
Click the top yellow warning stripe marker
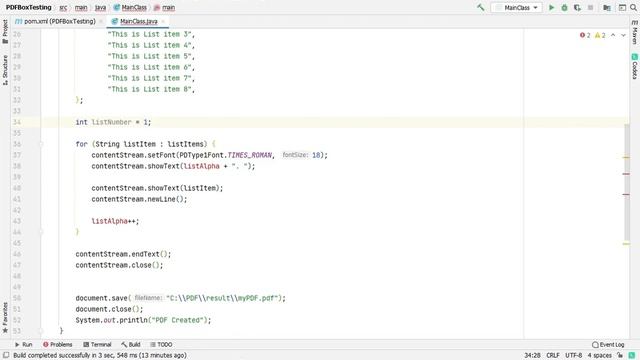[626, 157]
